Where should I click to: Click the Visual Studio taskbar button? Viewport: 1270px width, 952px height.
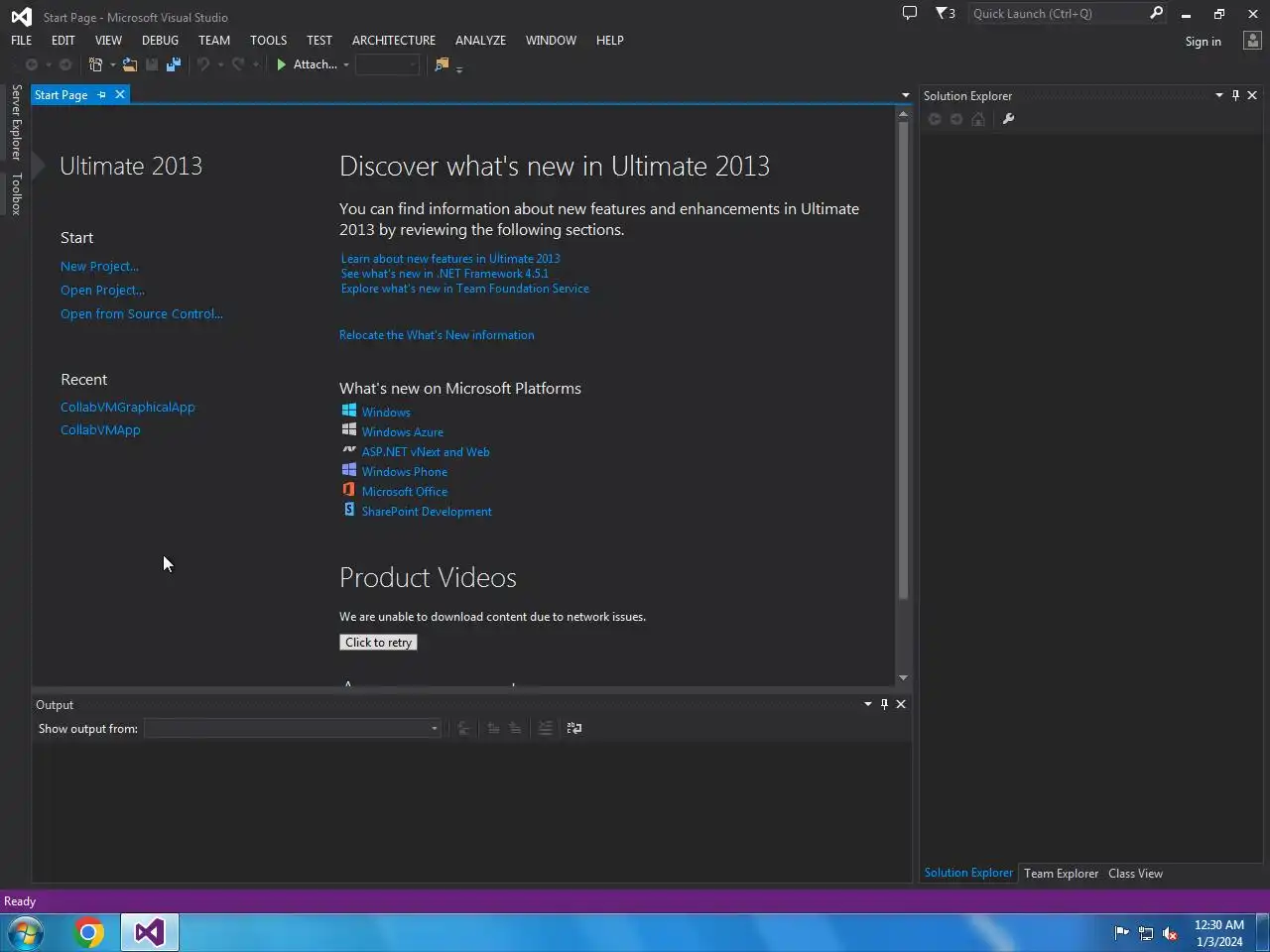[x=150, y=932]
